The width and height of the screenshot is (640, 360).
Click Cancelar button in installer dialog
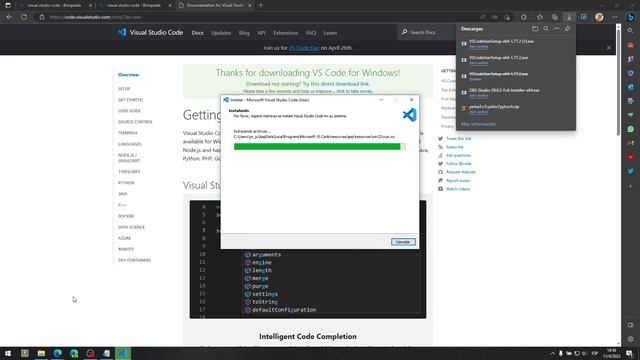click(x=403, y=242)
